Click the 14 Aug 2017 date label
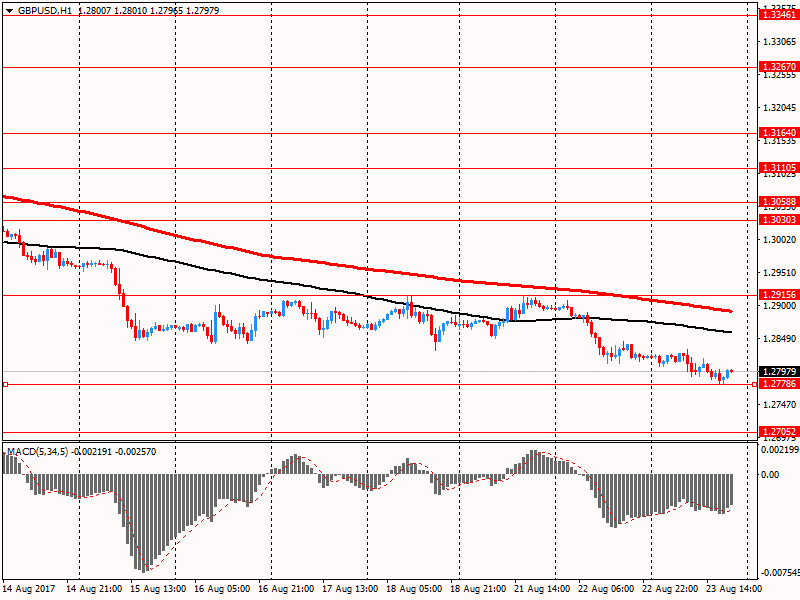800x600 pixels. tap(28, 589)
